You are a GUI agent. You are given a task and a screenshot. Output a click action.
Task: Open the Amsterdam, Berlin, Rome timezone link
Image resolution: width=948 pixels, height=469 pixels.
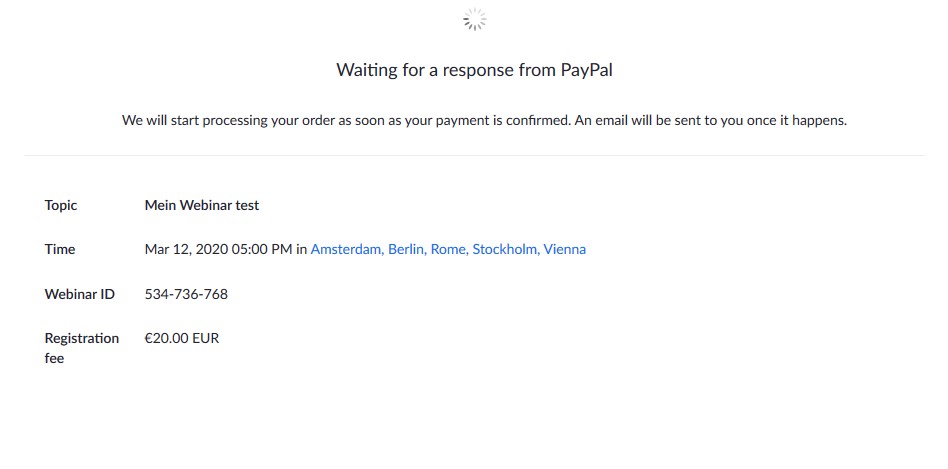[x=448, y=249]
